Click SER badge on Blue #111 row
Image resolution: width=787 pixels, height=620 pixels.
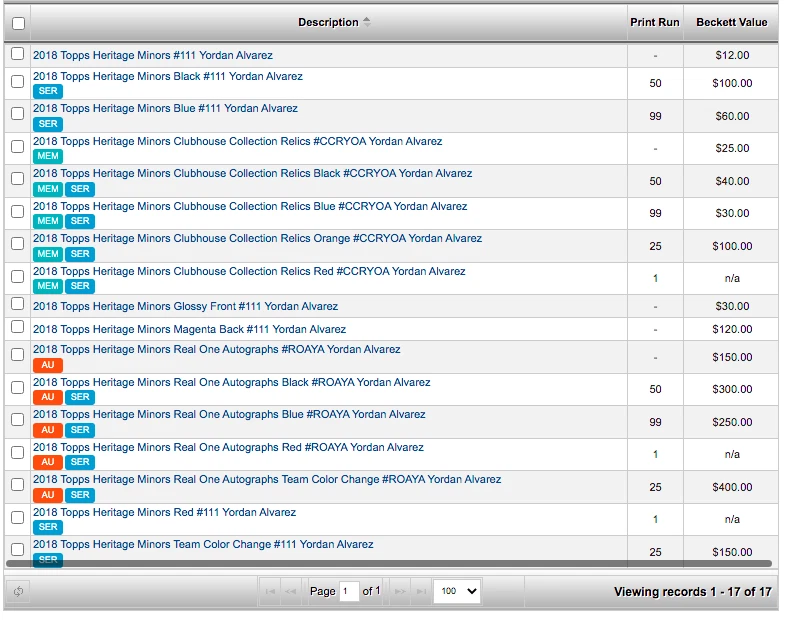48,123
